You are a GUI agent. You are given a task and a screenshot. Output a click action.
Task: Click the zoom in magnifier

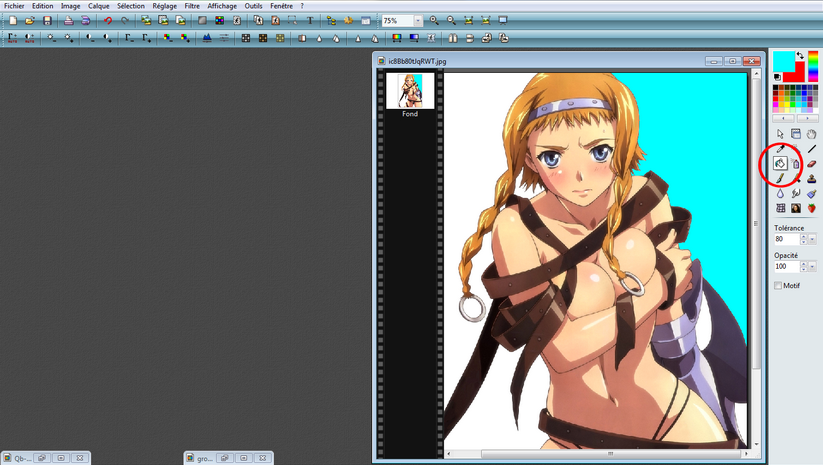click(x=434, y=20)
